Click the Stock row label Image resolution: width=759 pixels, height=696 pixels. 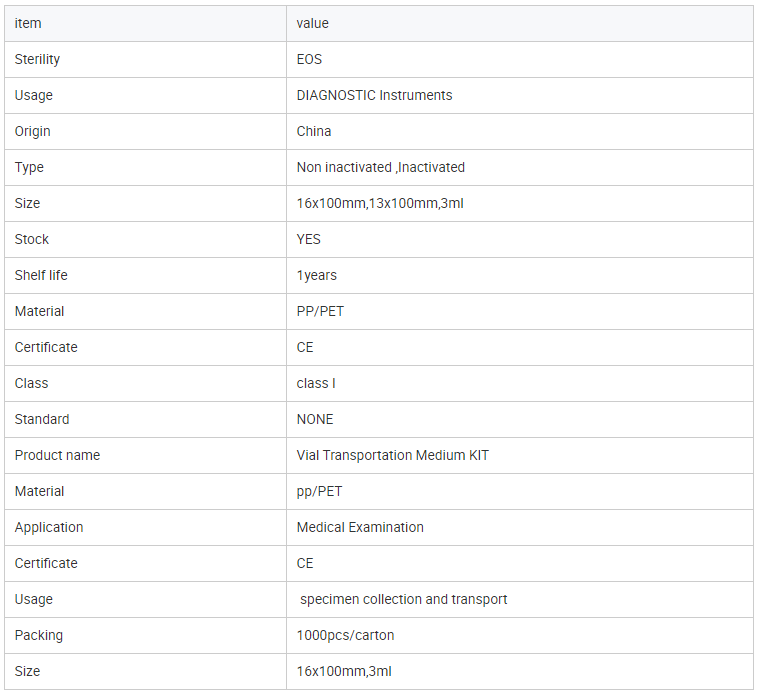click(x=31, y=239)
